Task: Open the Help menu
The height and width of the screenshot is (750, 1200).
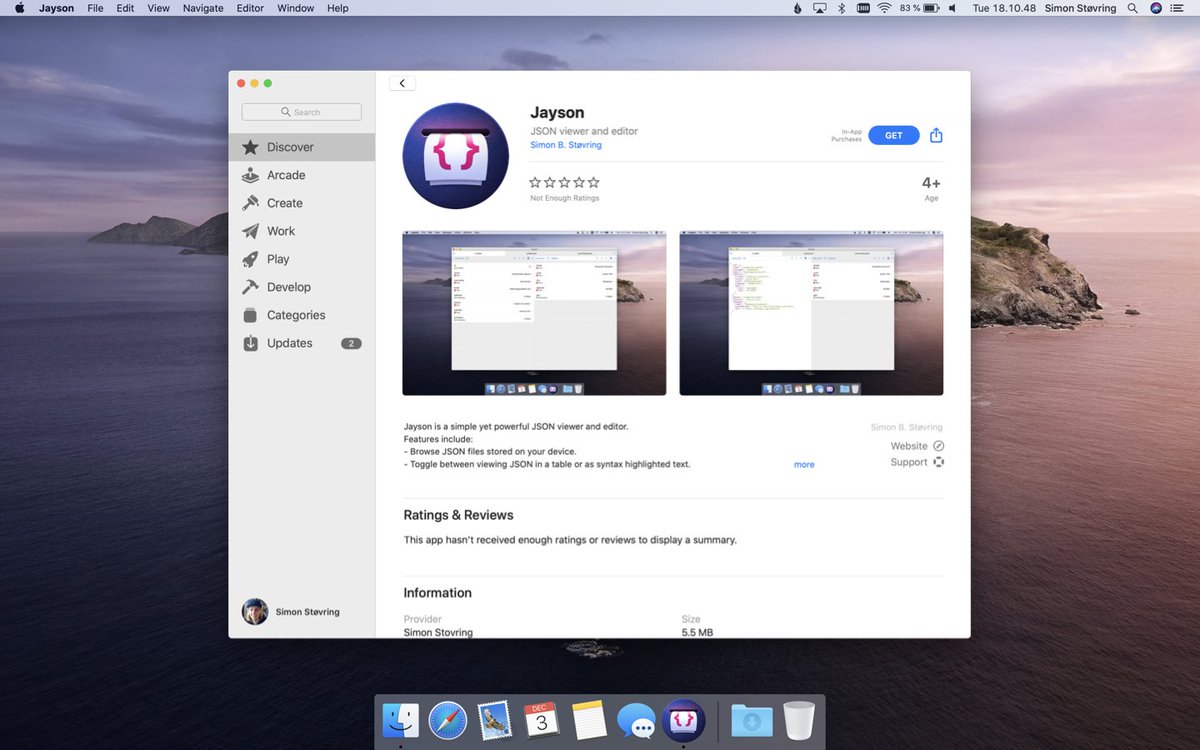Action: (x=338, y=8)
